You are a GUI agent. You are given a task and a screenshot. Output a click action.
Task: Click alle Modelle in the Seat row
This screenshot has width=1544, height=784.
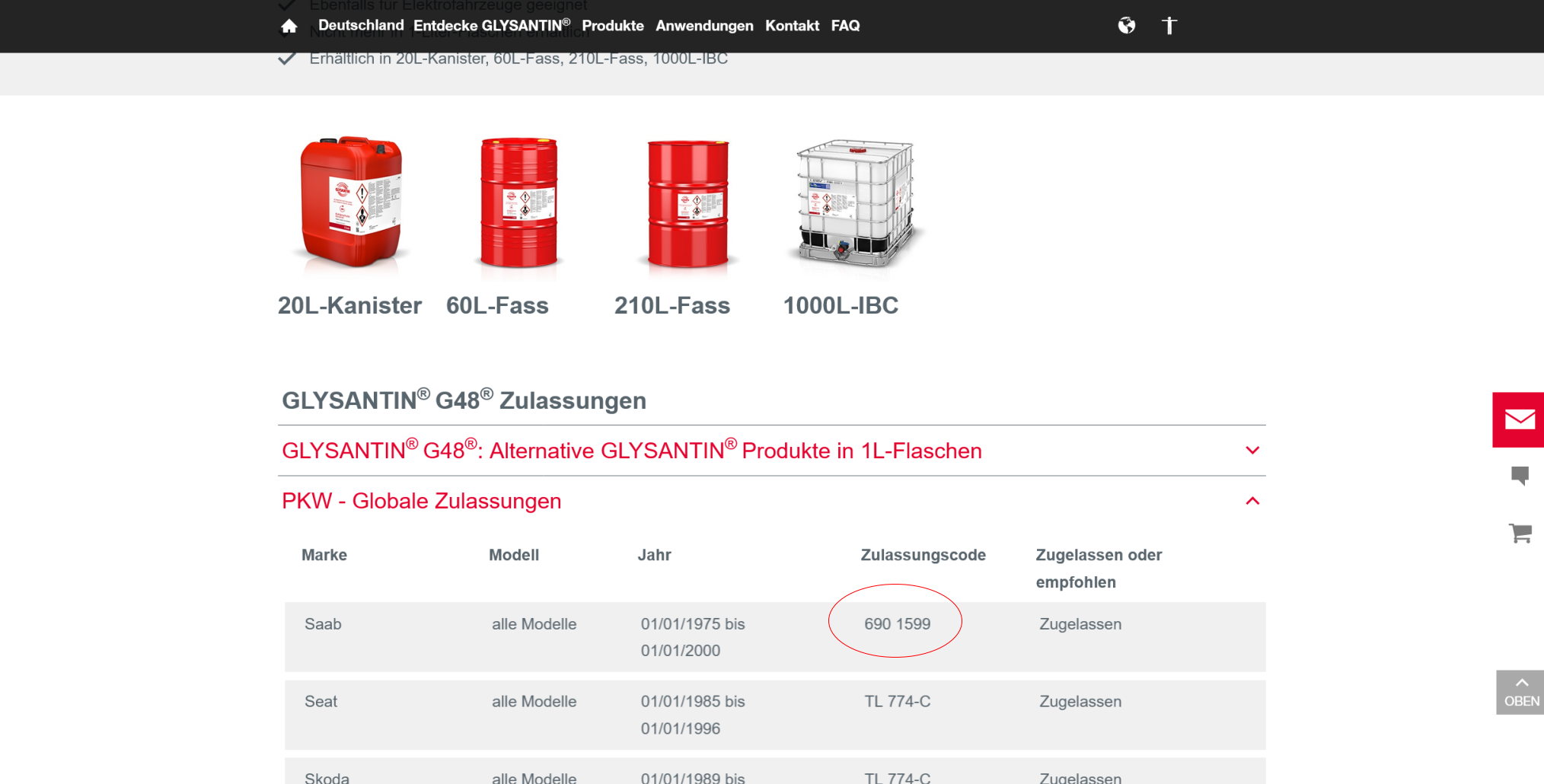pos(534,702)
